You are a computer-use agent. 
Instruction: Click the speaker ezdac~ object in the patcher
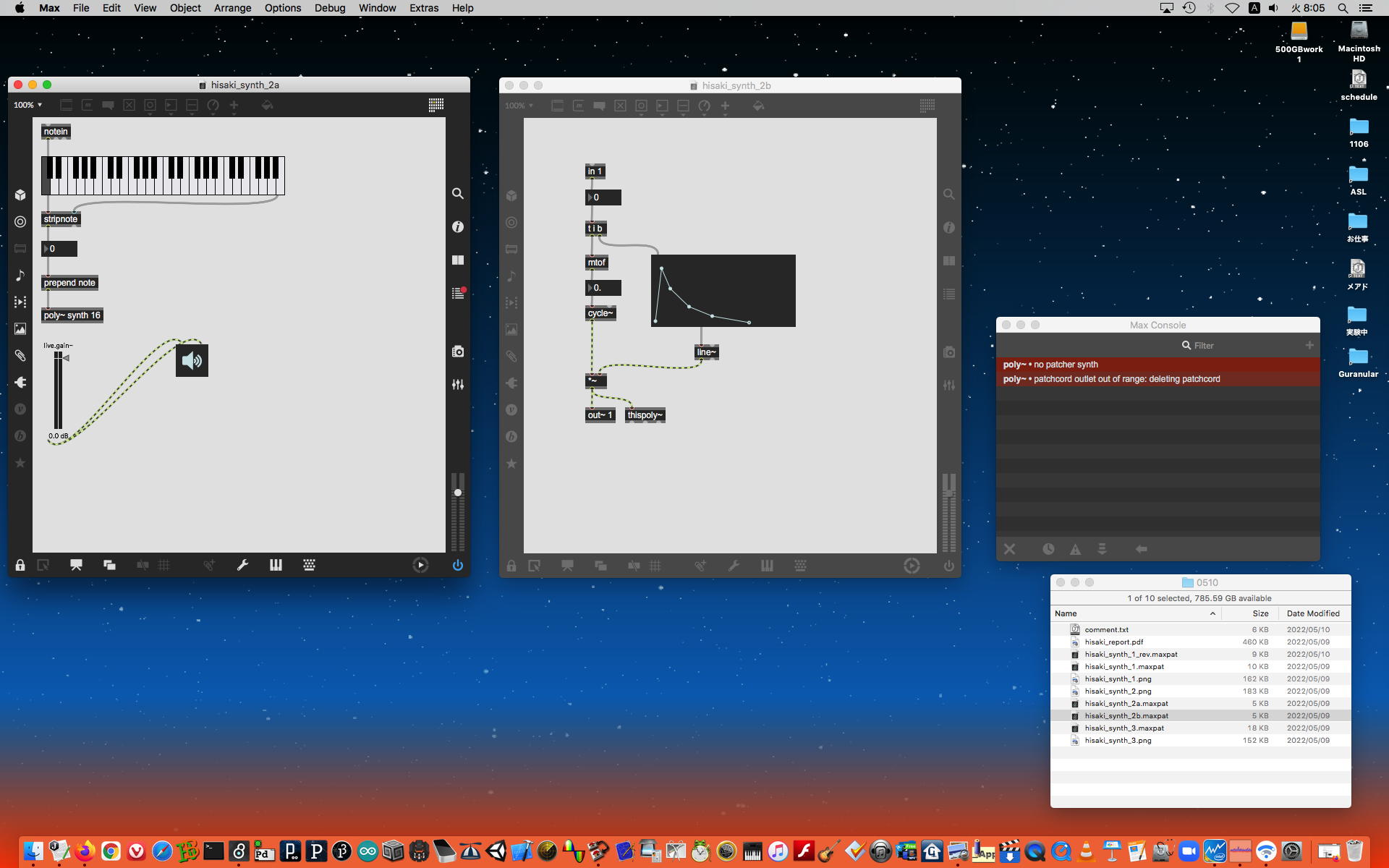click(192, 360)
